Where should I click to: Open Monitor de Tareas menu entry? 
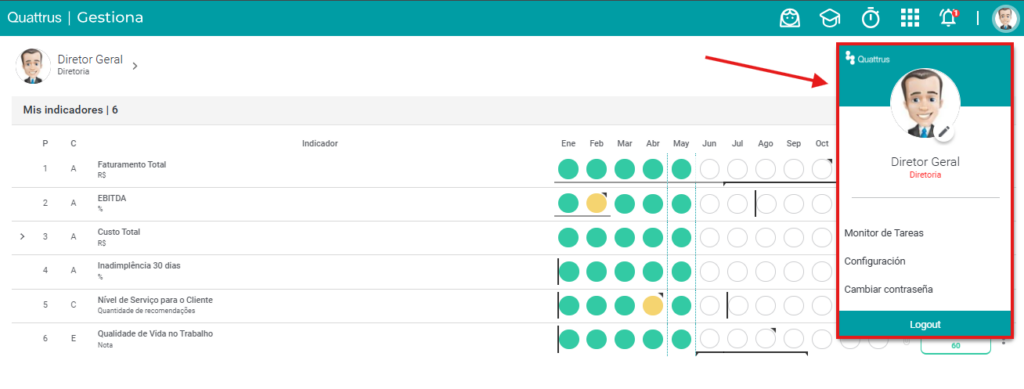[884, 233]
